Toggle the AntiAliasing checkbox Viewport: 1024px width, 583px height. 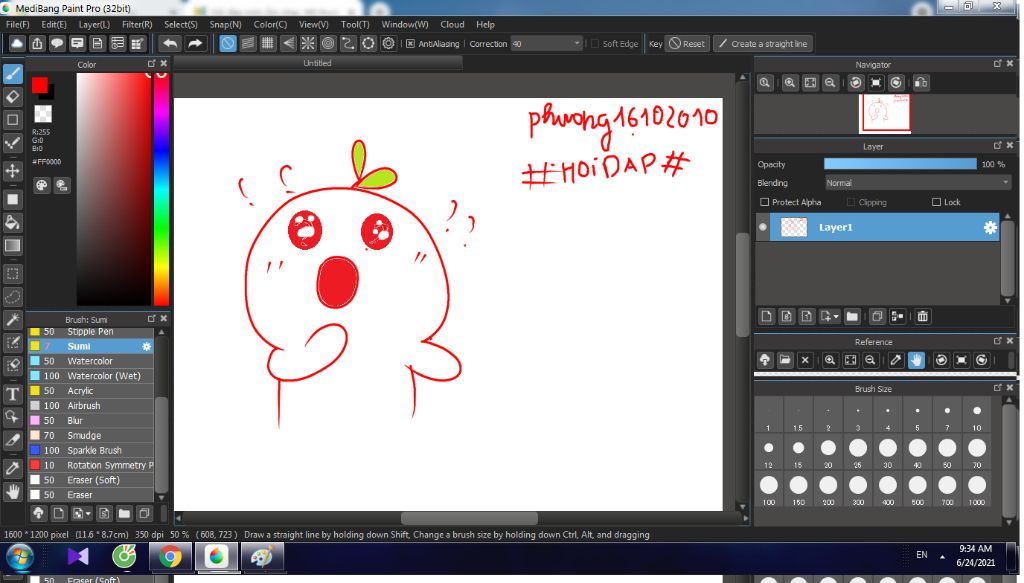[410, 44]
